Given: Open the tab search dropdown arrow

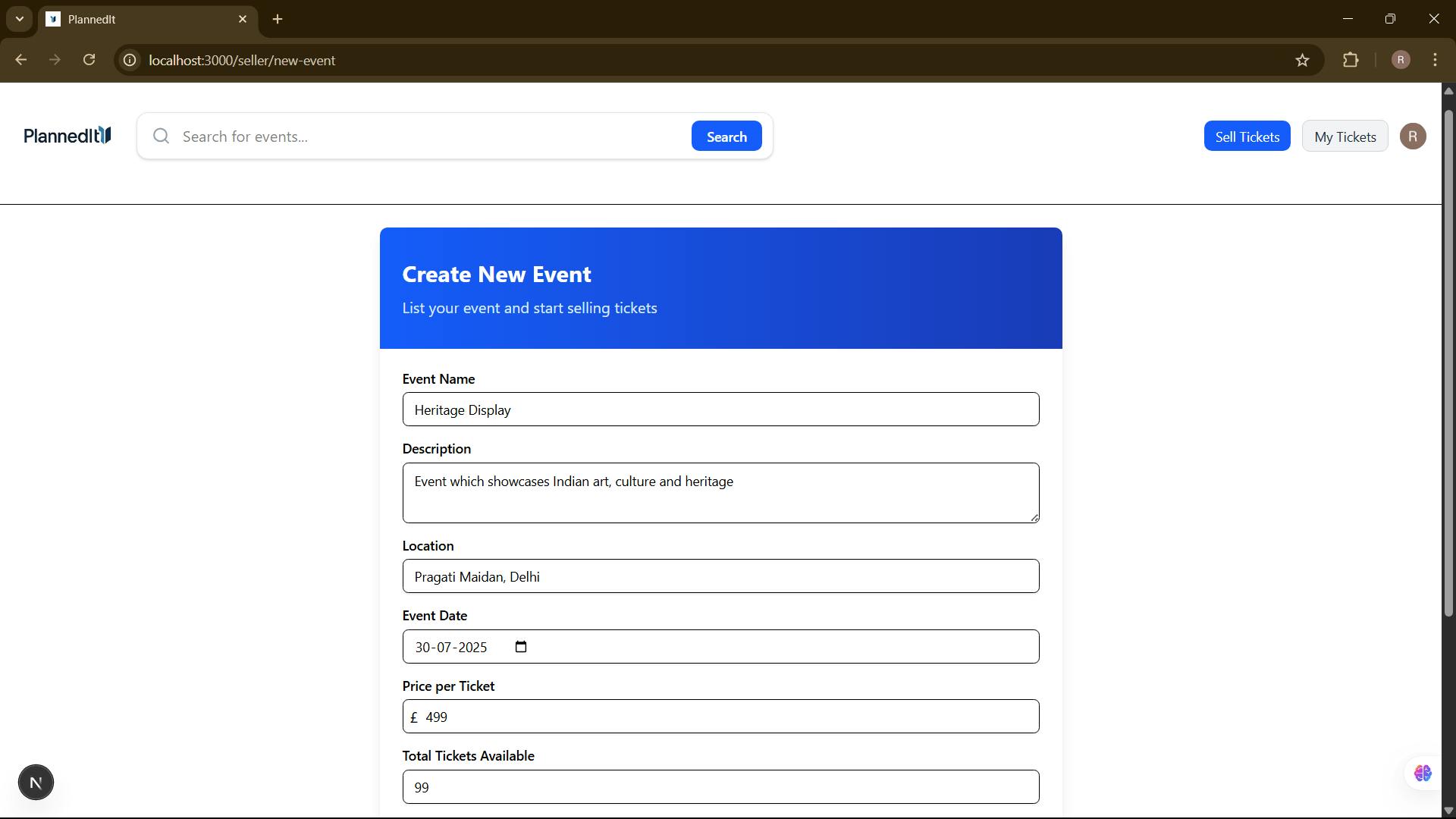Looking at the screenshot, I should coord(19,19).
